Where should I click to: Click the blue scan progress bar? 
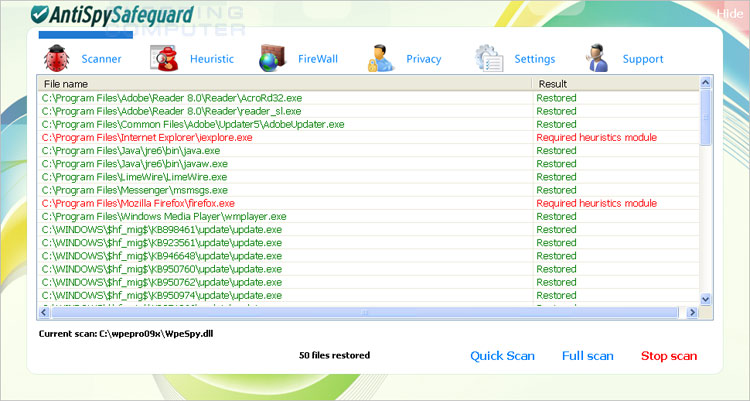click(x=86, y=35)
